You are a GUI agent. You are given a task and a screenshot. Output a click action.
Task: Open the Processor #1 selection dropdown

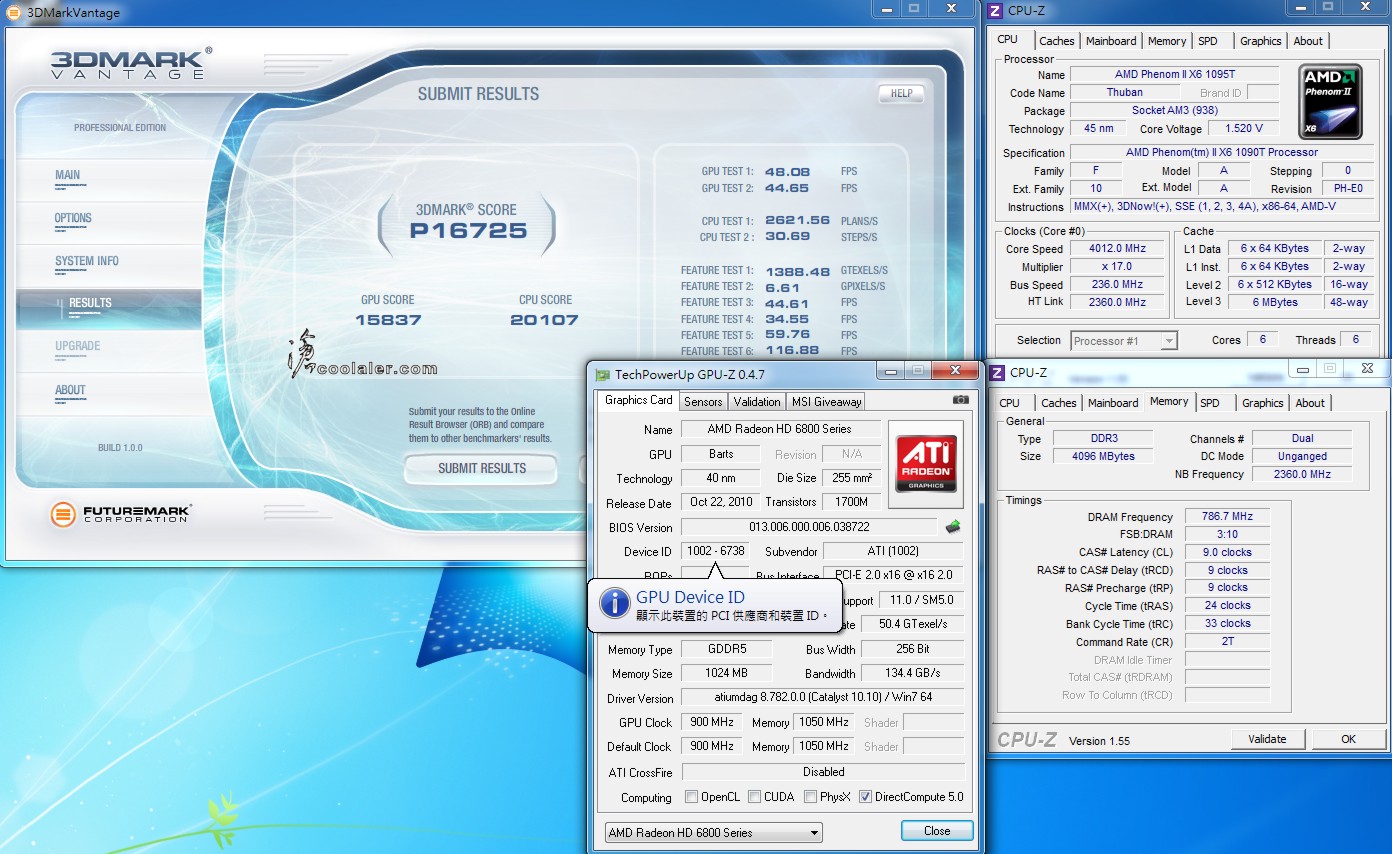pos(1124,341)
